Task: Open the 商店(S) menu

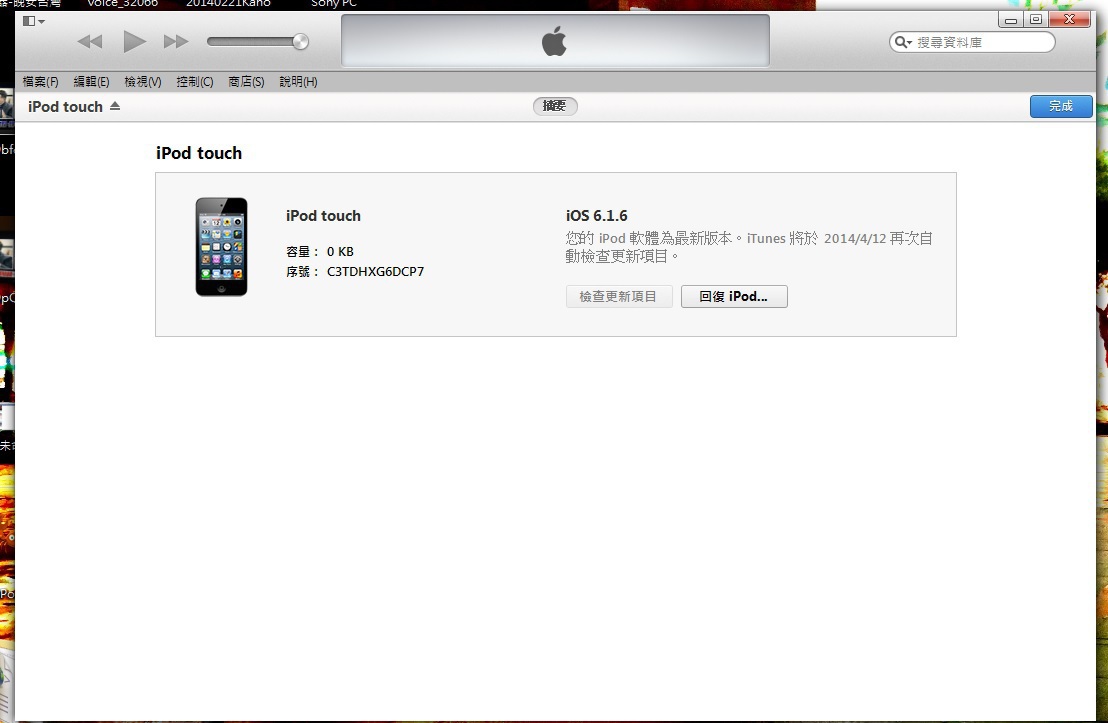Action: click(x=246, y=82)
